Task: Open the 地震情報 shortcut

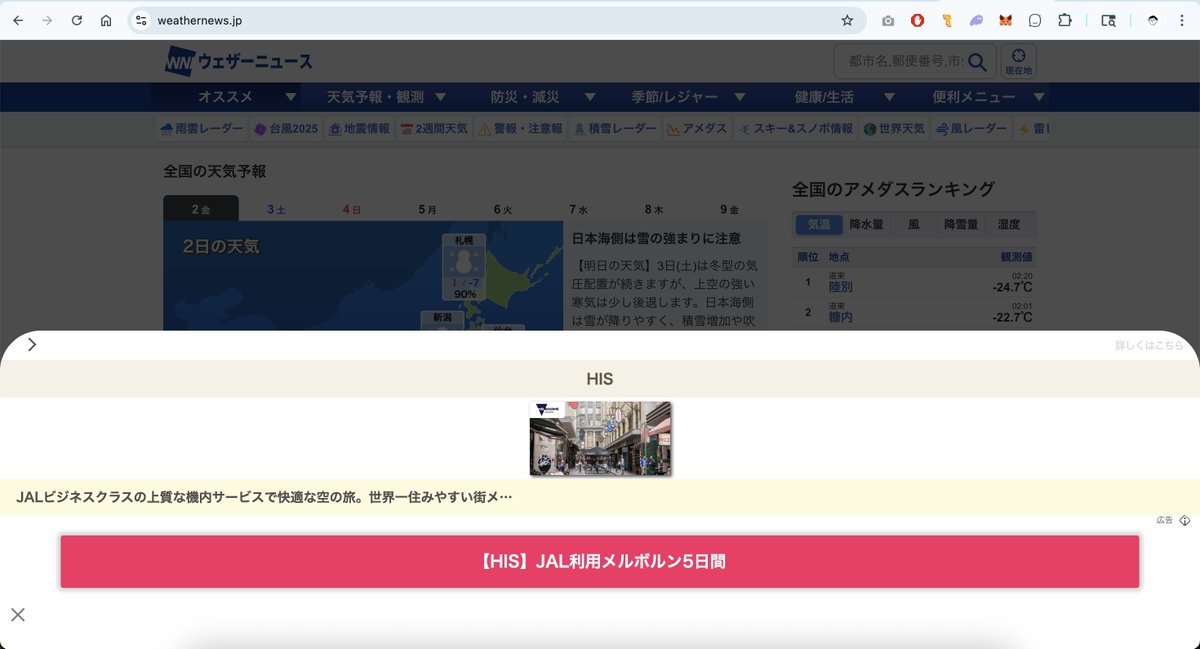Action: 359,129
